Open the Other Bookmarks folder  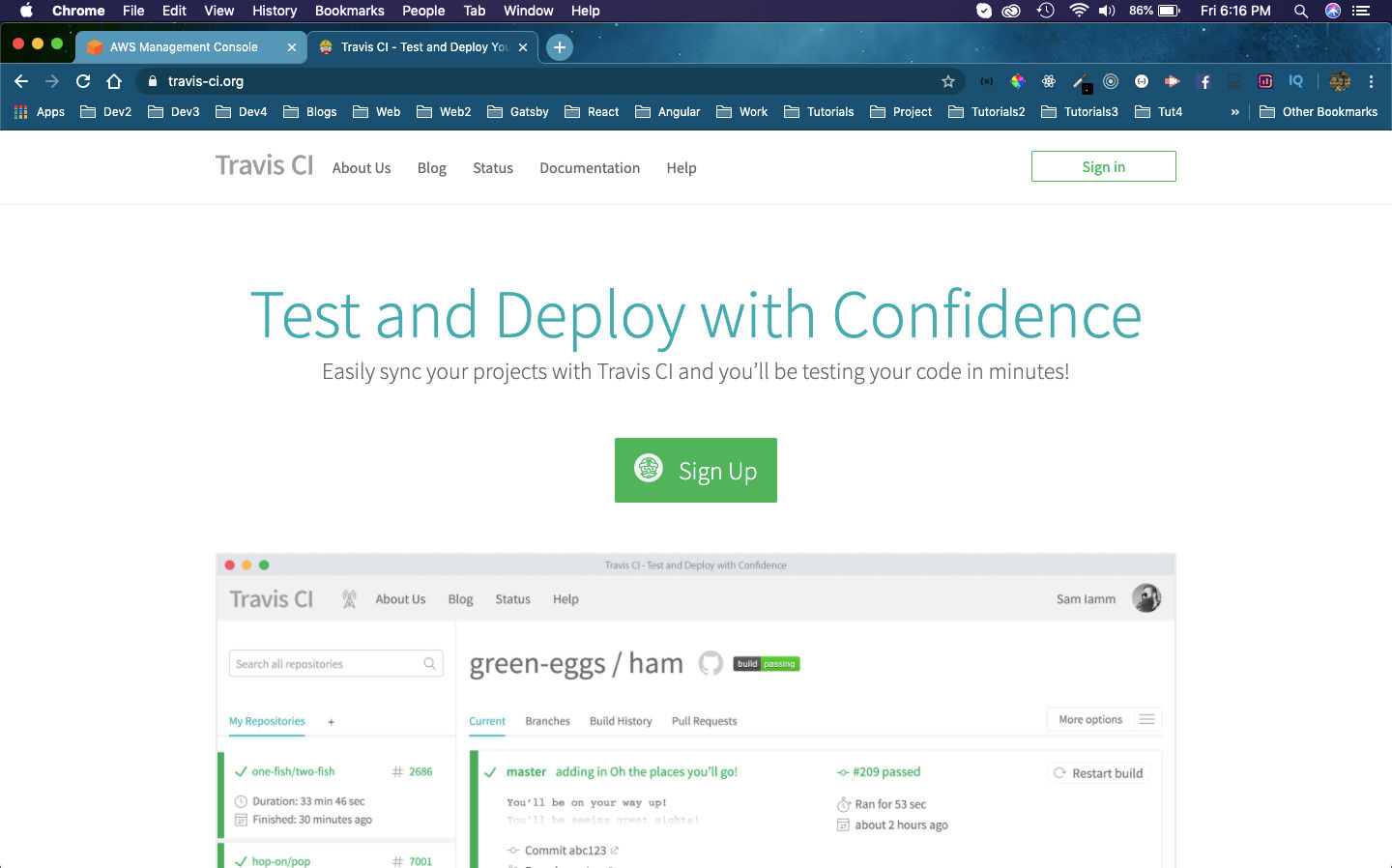[1319, 112]
